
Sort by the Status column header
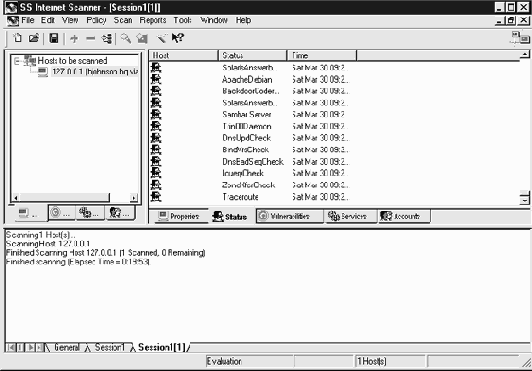point(252,55)
